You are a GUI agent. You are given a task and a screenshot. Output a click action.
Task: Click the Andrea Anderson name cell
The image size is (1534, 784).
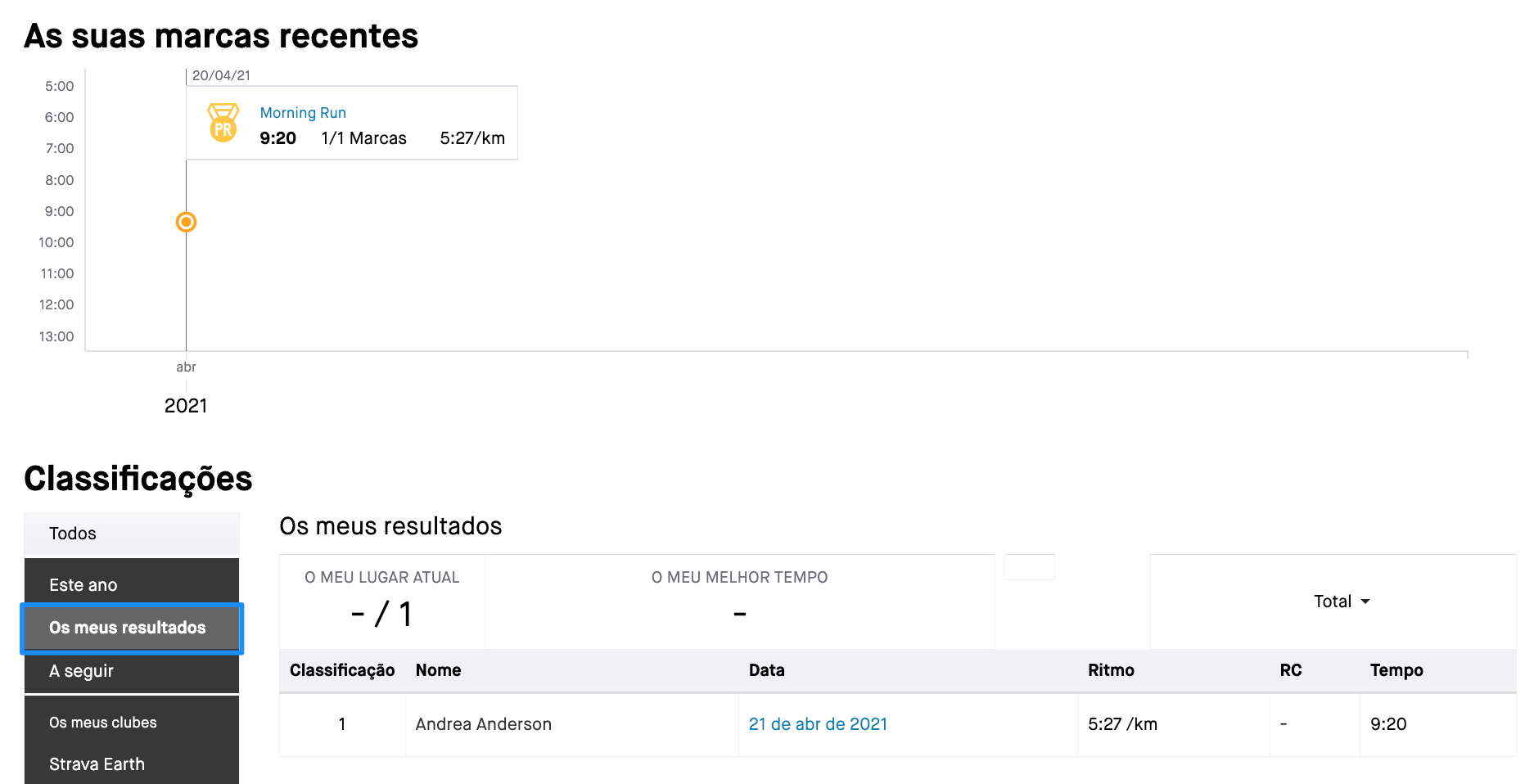click(572, 724)
